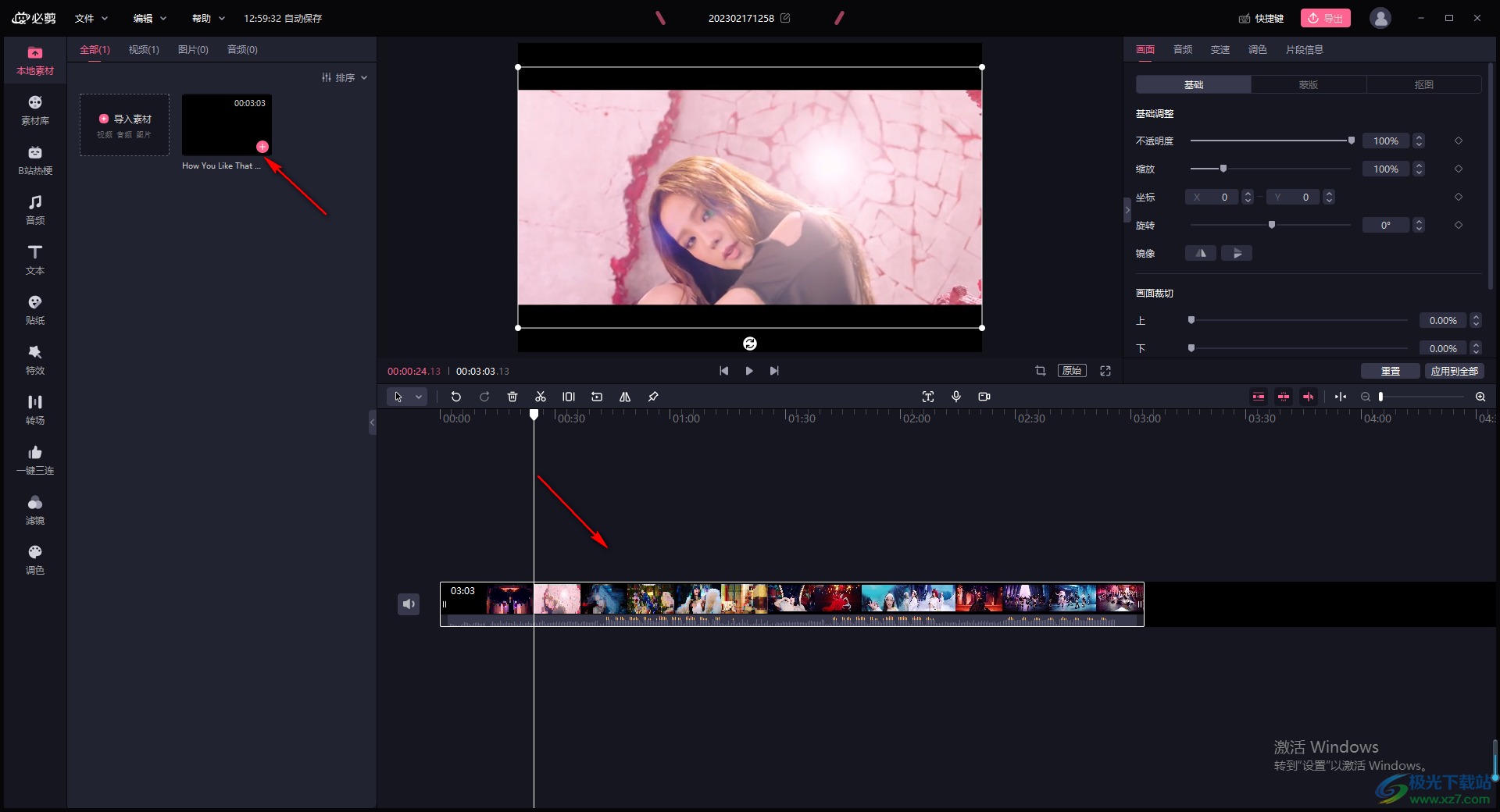This screenshot has width=1500, height=812.
Task: Switch to the 图片(0) tab
Action: tap(193, 49)
